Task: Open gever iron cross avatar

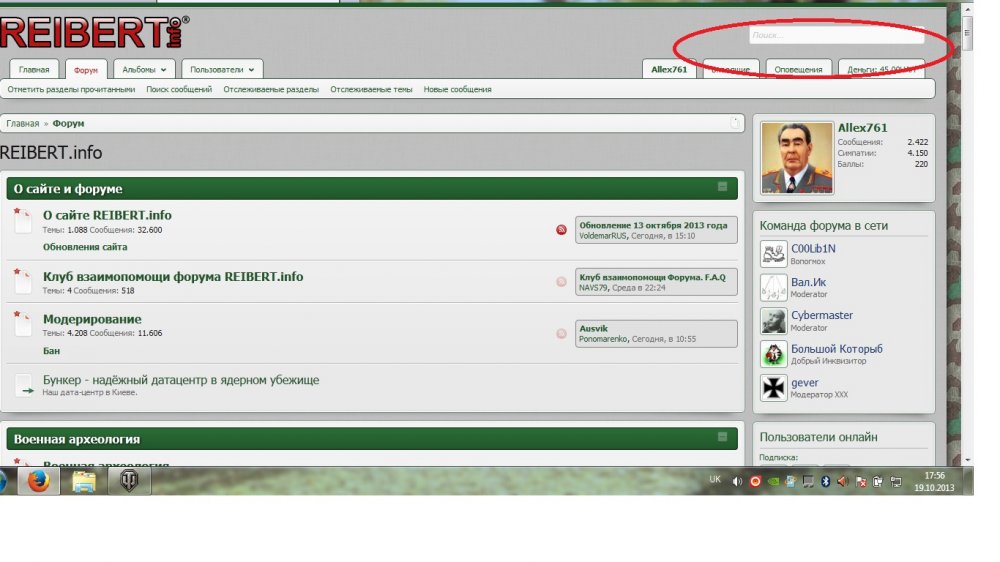Action: [774, 388]
